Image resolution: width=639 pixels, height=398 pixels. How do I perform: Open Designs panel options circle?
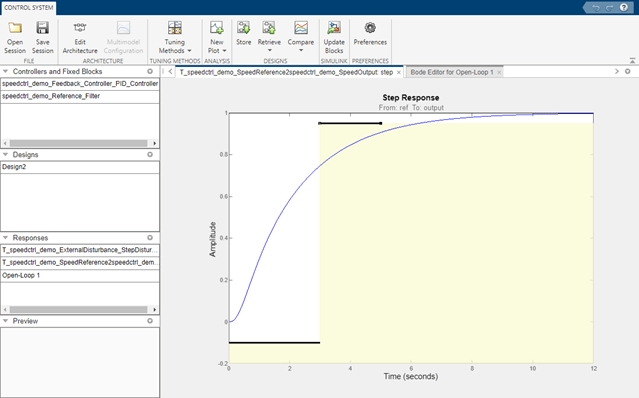point(150,154)
